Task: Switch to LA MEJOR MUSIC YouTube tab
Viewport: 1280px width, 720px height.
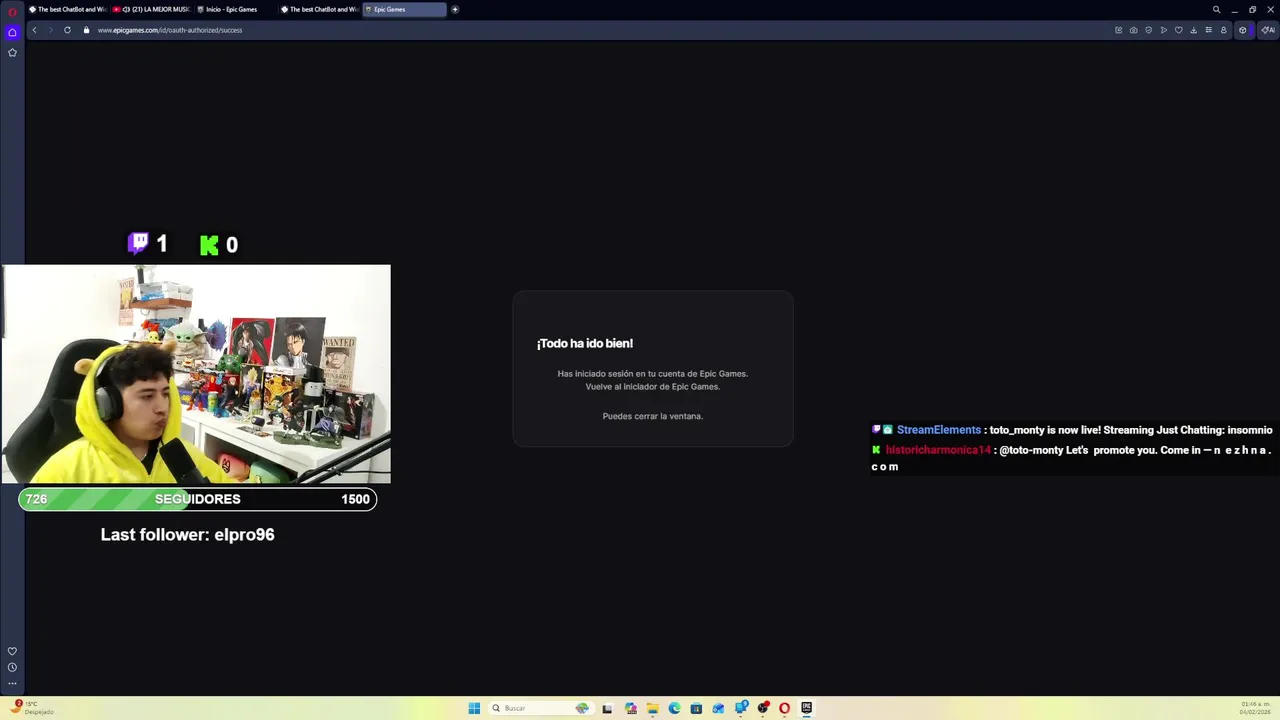Action: click(x=151, y=9)
